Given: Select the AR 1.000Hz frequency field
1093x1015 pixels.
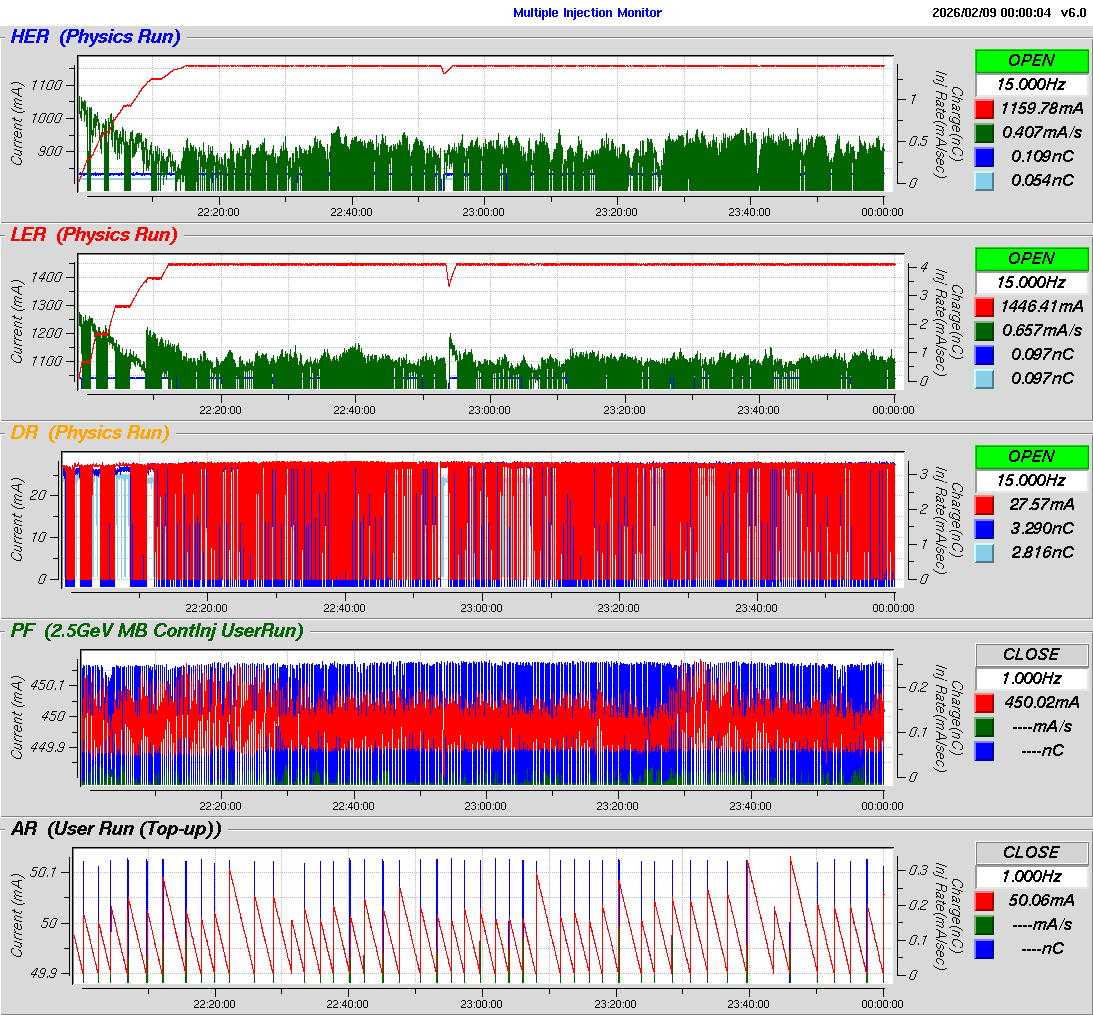Looking at the screenshot, I should tap(1031, 876).
